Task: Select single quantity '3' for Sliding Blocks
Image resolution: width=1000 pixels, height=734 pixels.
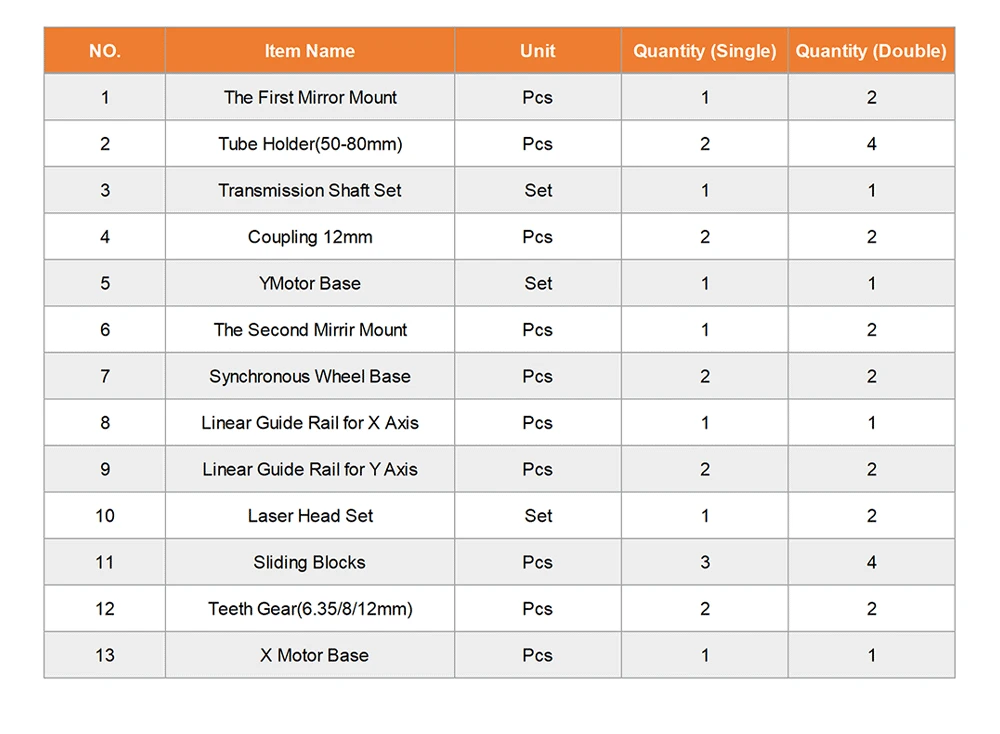Action: coord(705,562)
